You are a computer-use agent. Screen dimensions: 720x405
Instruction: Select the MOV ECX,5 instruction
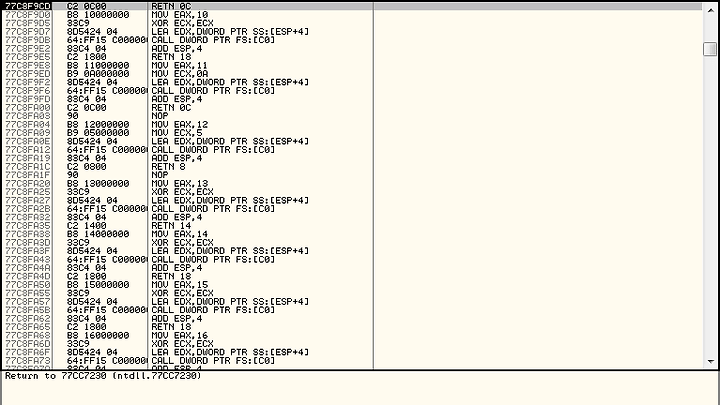click(177, 133)
